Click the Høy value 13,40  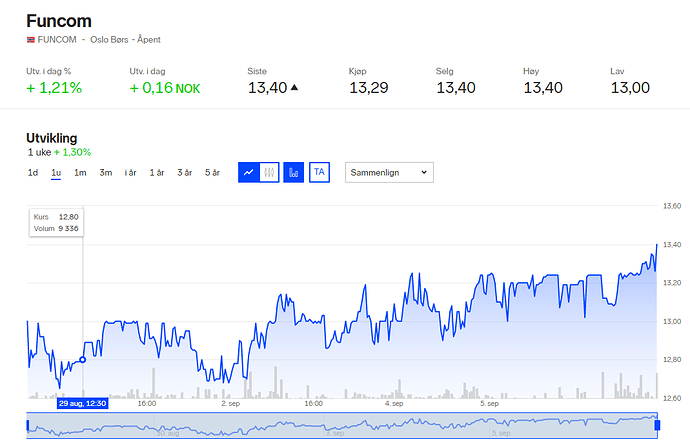point(543,88)
